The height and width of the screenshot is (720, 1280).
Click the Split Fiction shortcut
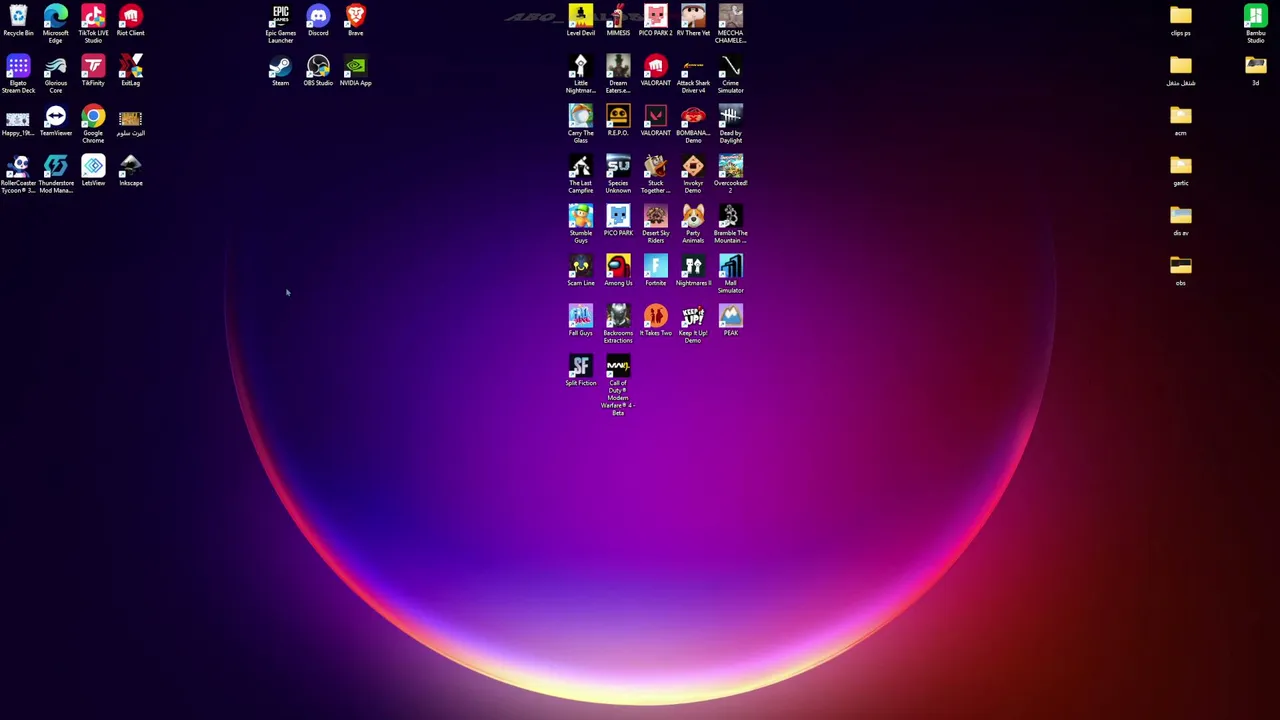coord(581,370)
